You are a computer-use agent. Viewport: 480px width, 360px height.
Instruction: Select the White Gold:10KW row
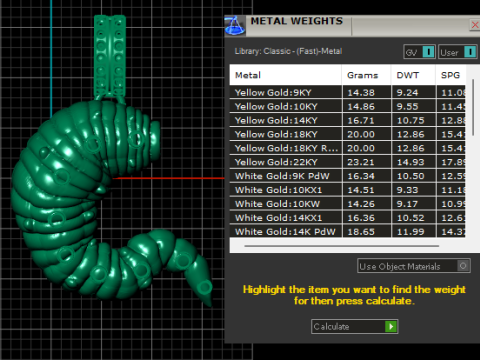point(348,204)
